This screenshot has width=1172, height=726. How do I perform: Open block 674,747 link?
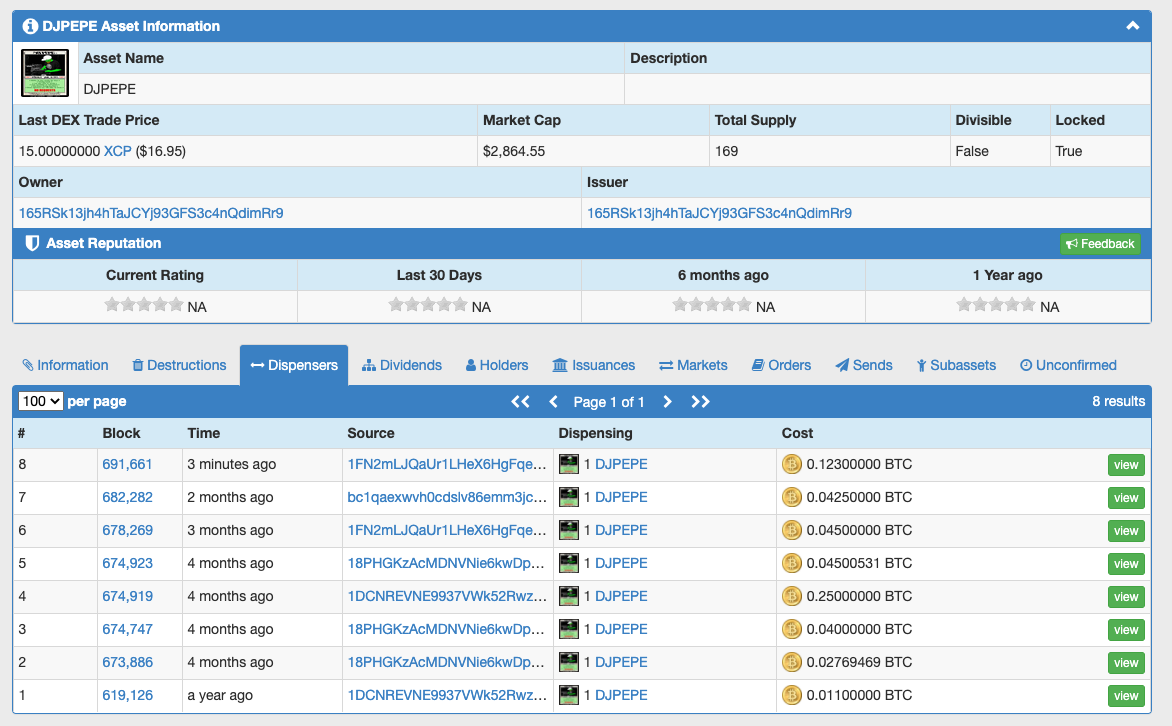pyautogui.click(x=127, y=629)
